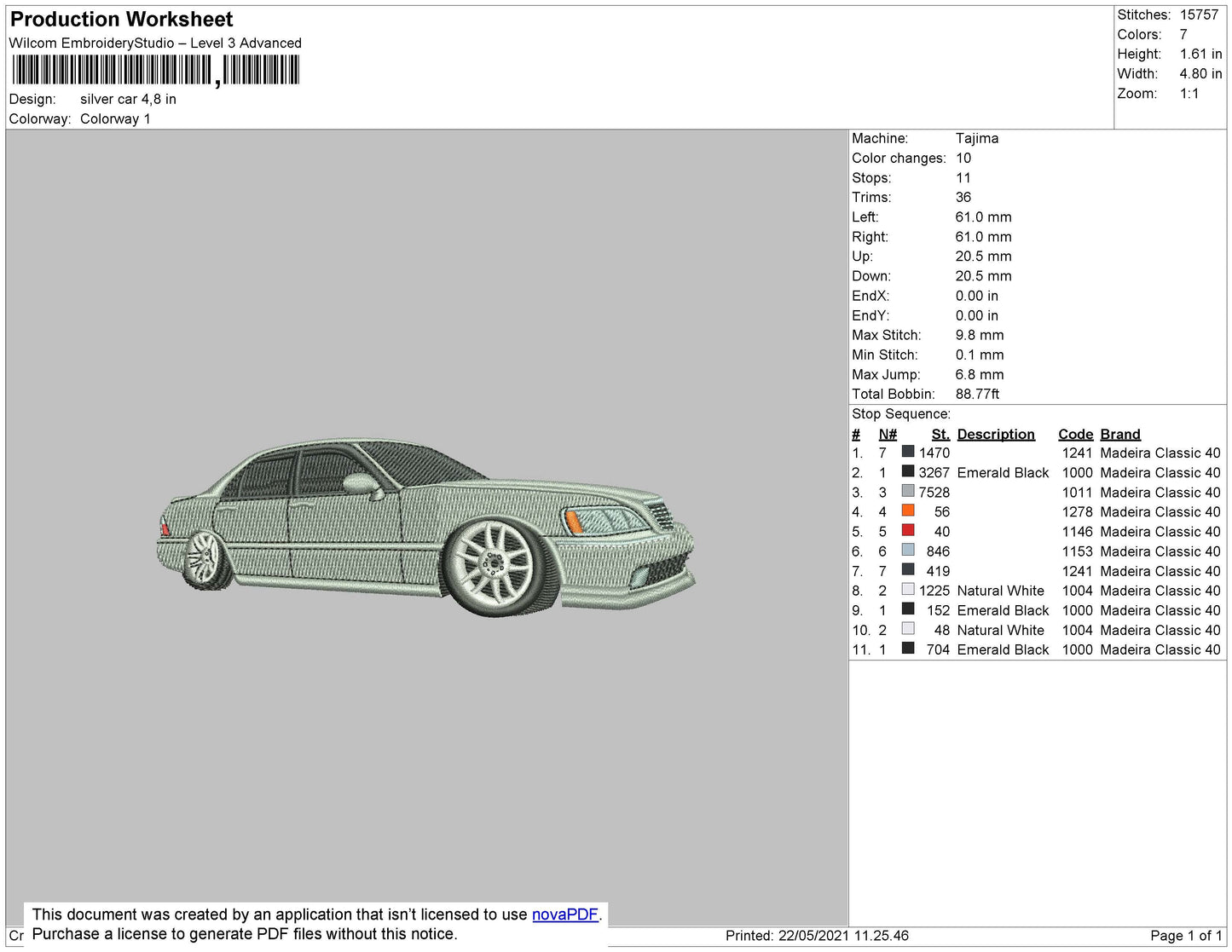Click stitch count '7528' in stop 3
1232x952 pixels.
point(934,492)
